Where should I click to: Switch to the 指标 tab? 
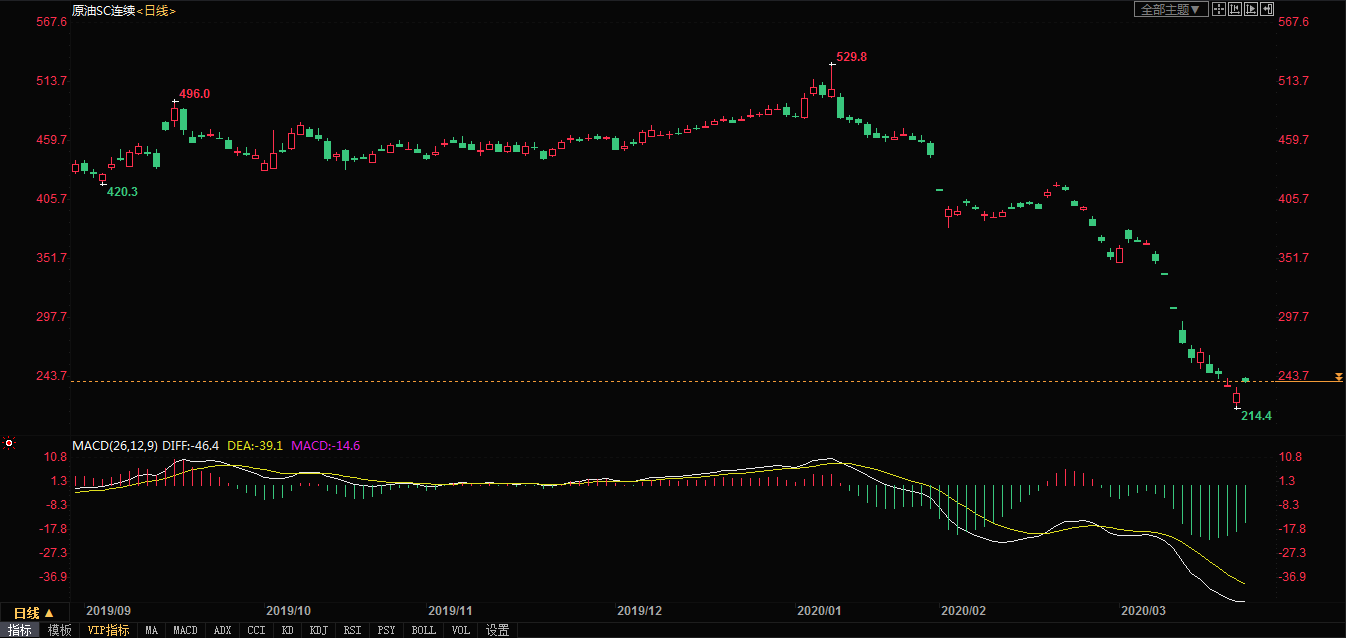pos(20,630)
